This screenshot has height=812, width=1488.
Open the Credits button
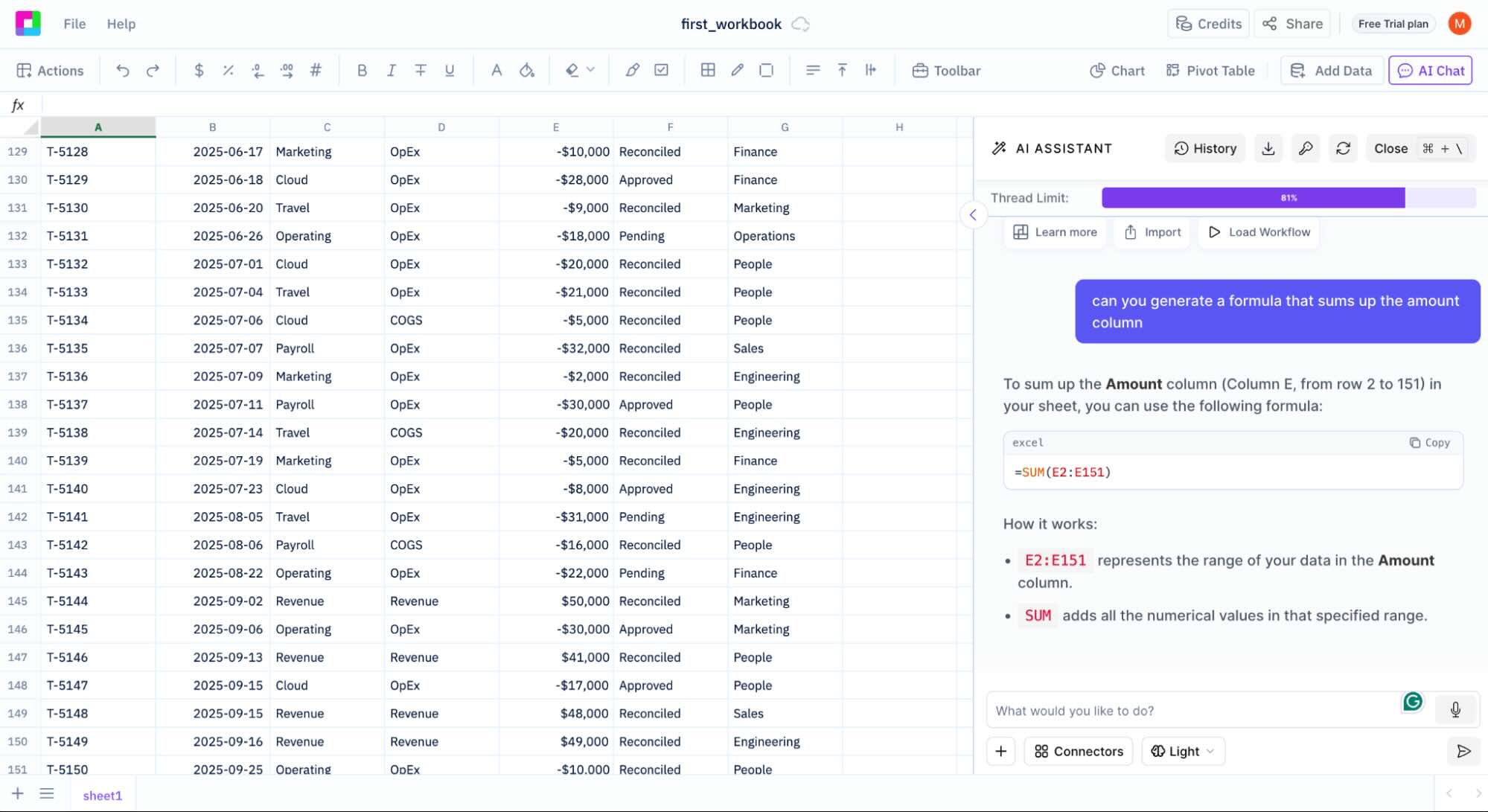pyautogui.click(x=1209, y=24)
